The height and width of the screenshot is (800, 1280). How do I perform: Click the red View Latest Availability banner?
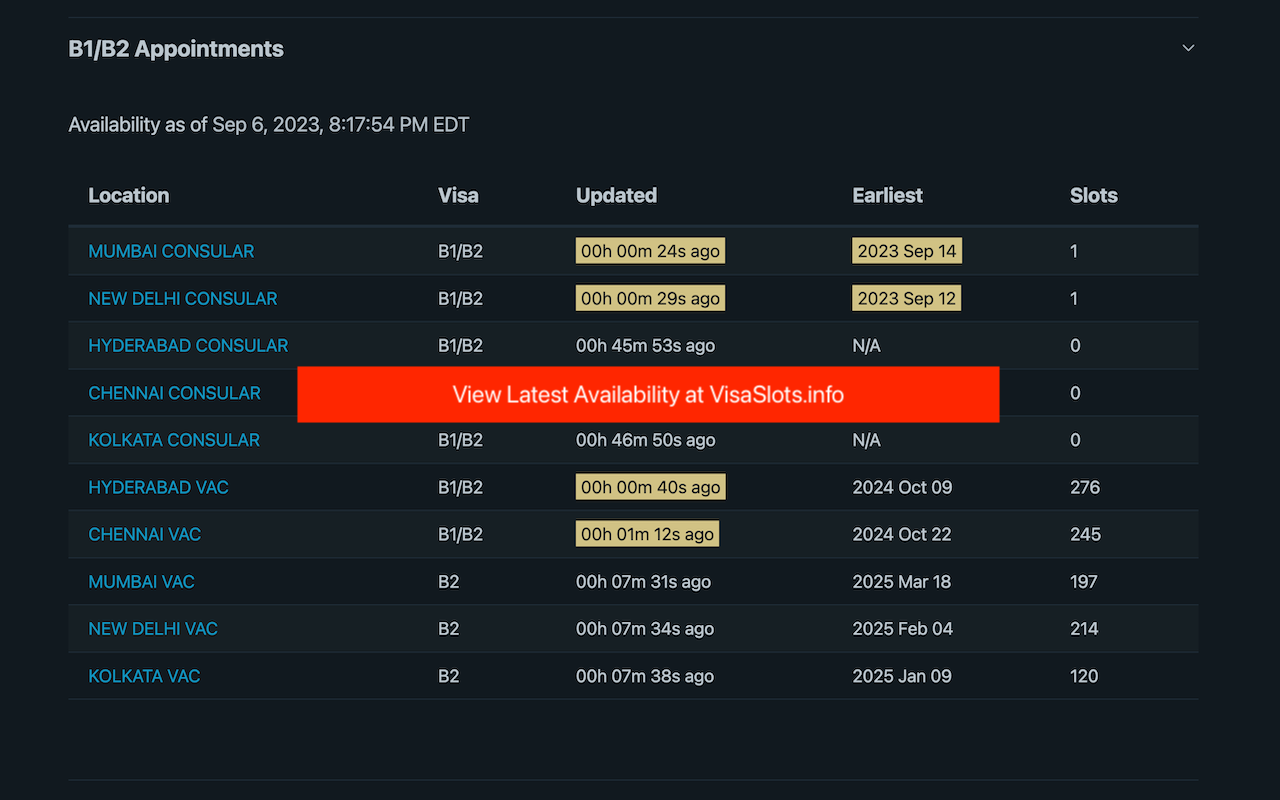tap(648, 394)
